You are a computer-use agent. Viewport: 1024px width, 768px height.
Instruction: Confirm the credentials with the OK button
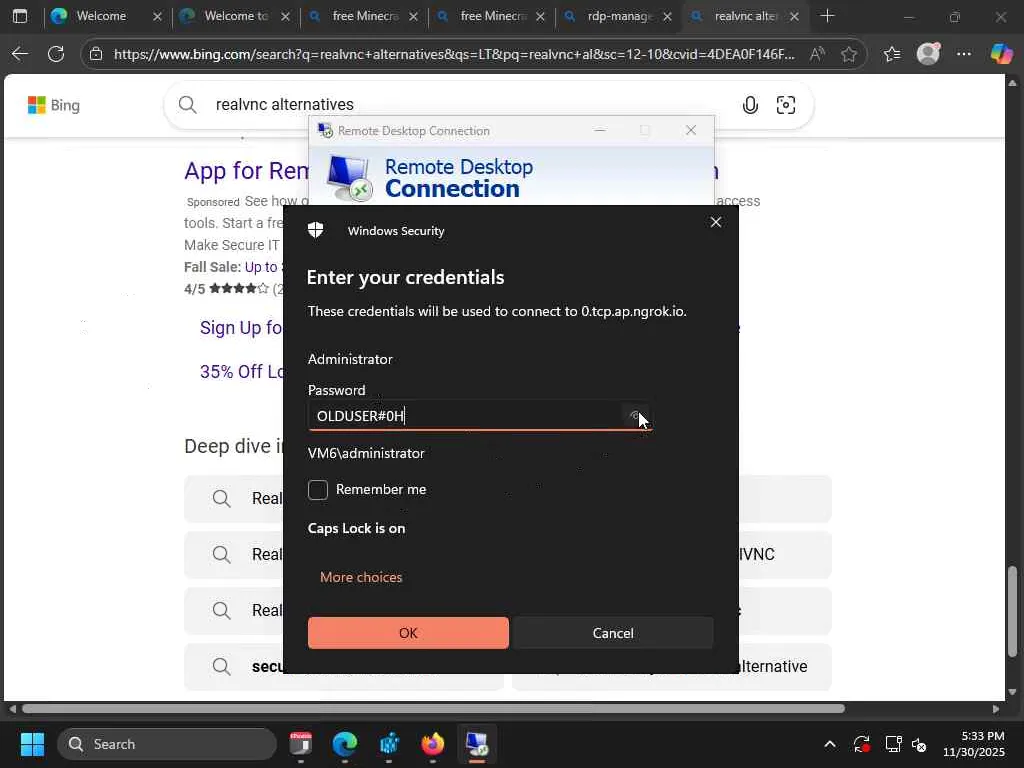[408, 632]
